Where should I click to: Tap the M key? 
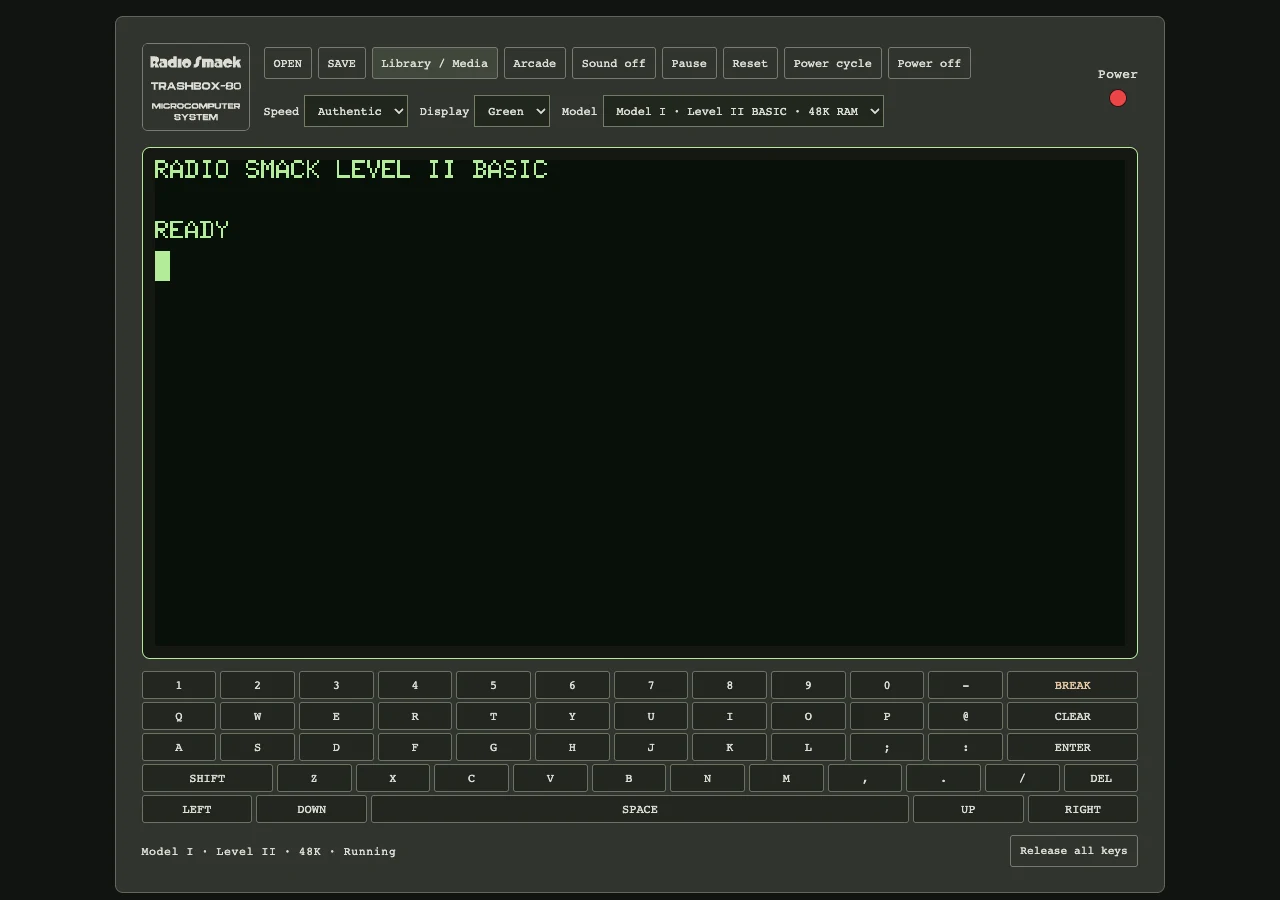click(x=786, y=778)
